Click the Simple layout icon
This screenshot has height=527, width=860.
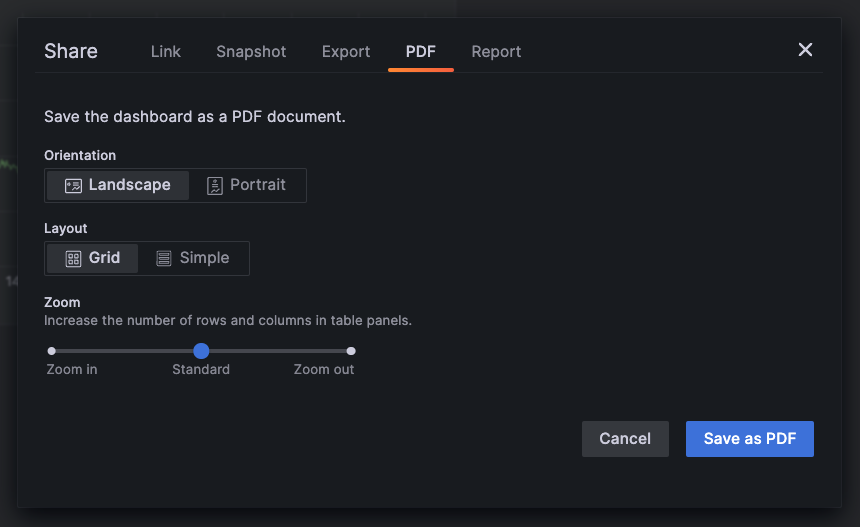pos(164,258)
